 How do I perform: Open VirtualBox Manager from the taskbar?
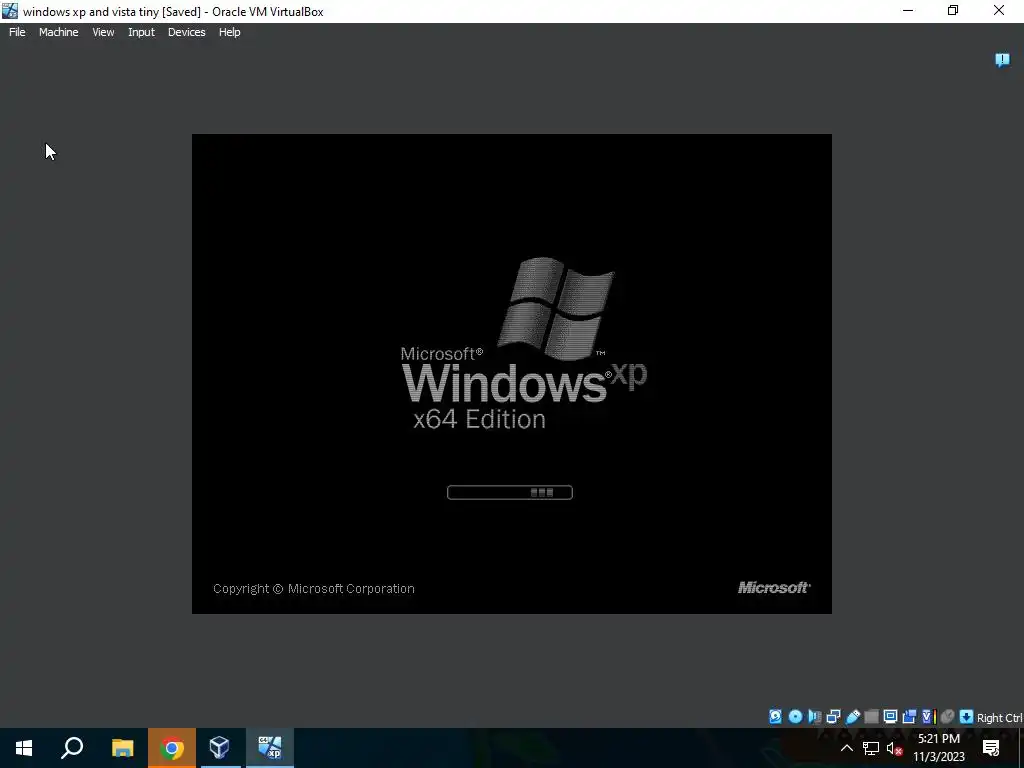click(220, 748)
